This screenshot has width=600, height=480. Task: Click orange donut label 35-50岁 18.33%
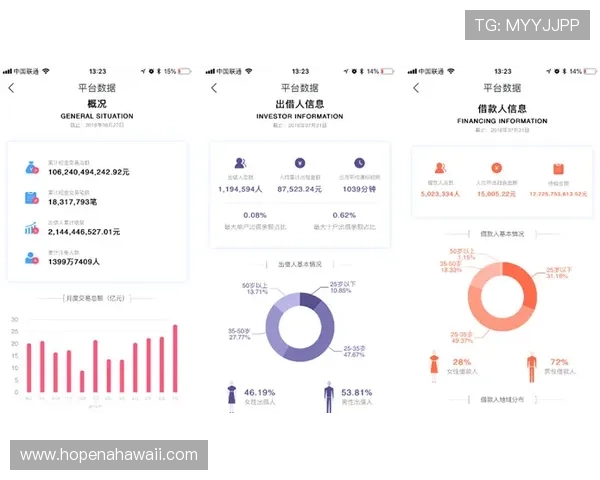tap(451, 267)
